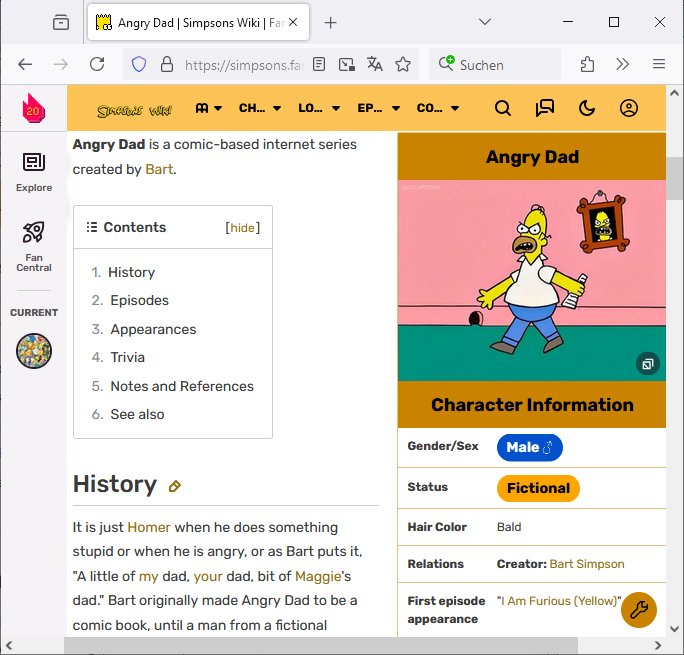The width and height of the screenshot is (684, 655).
Task: Open I Am Furious (Yellow) episode link
Action: coord(559,601)
